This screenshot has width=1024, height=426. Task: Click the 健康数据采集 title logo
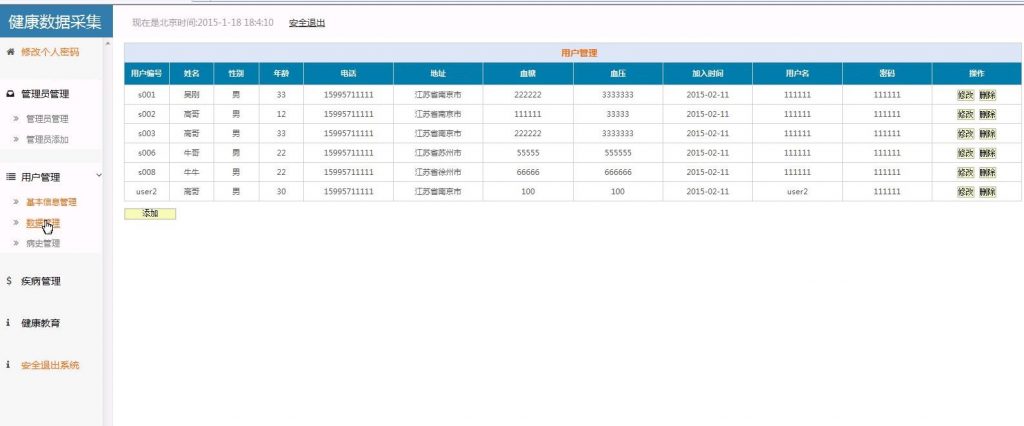[56, 22]
